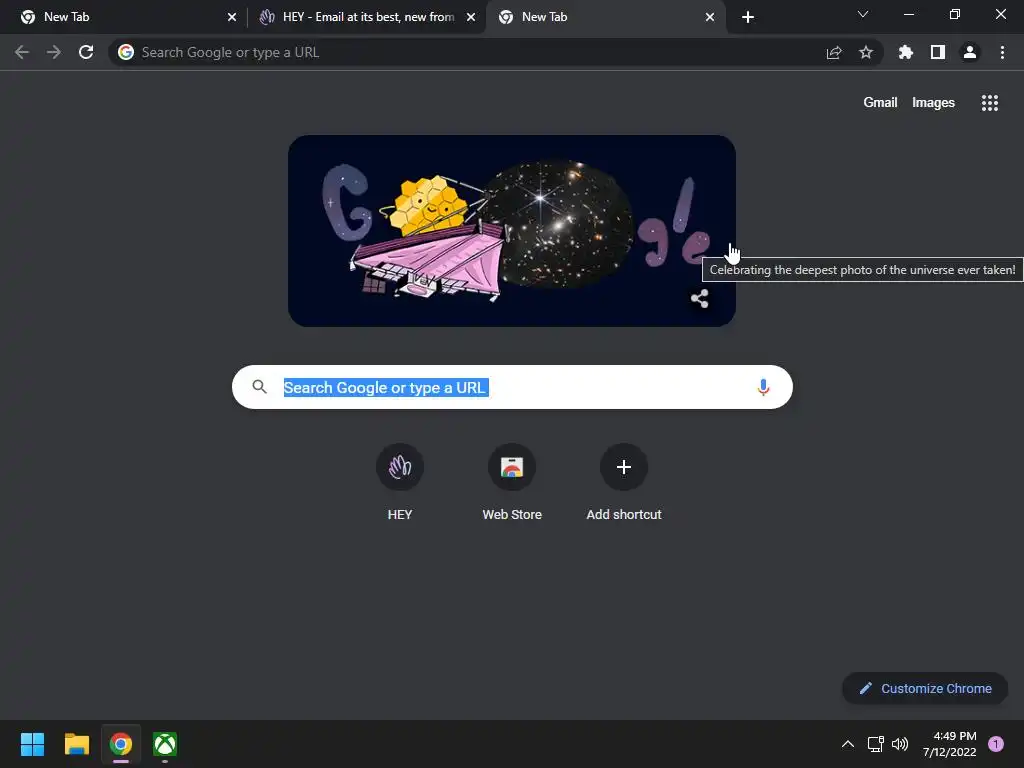
Task: Open the Gmail link
Action: (880, 103)
